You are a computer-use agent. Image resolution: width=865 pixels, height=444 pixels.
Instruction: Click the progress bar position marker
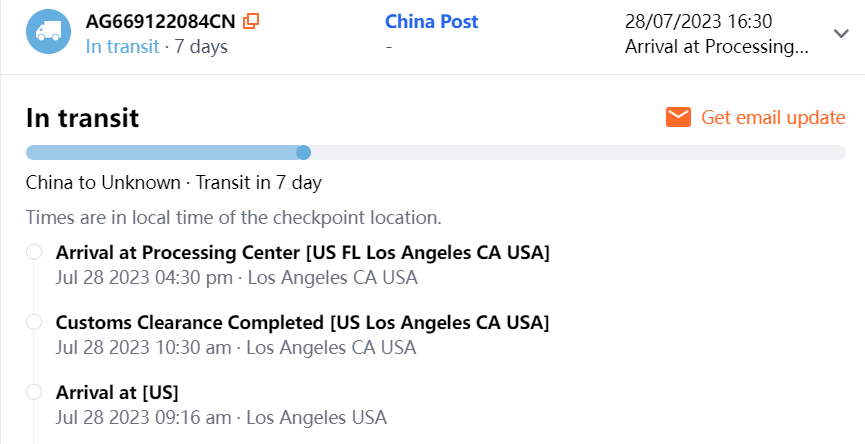[304, 152]
